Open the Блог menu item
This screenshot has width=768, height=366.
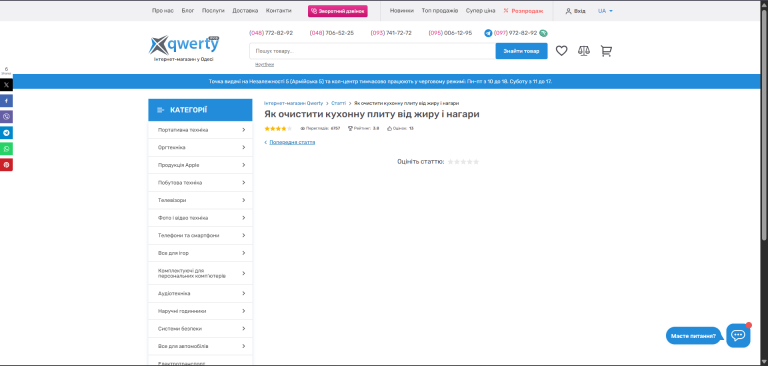(x=188, y=11)
